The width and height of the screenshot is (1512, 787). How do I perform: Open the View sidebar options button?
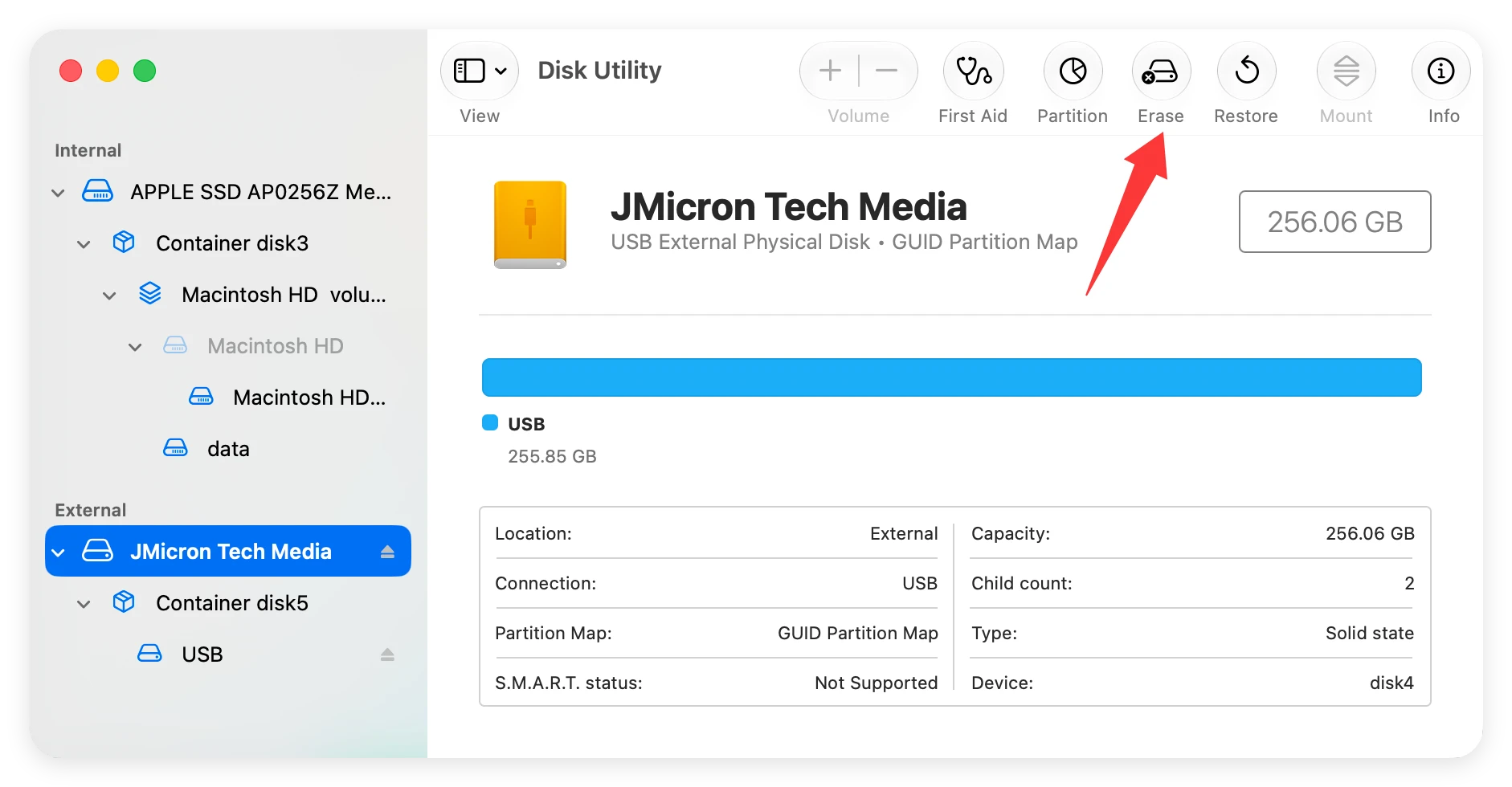[x=480, y=71]
